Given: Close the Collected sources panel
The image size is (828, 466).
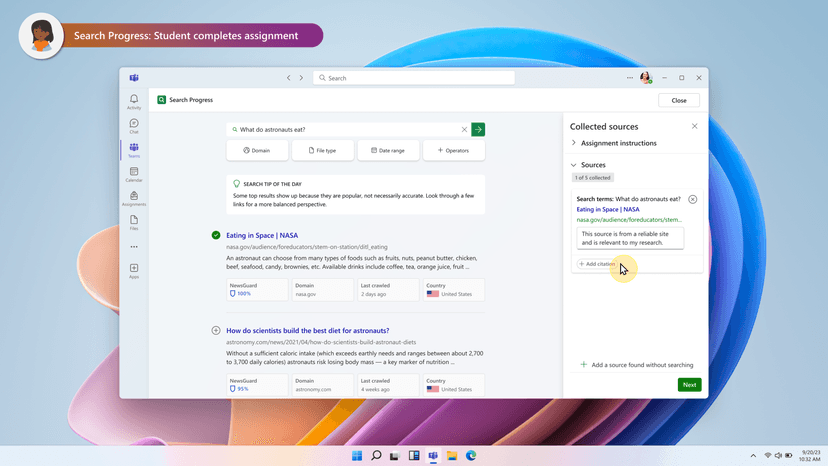Looking at the screenshot, I should (694, 126).
